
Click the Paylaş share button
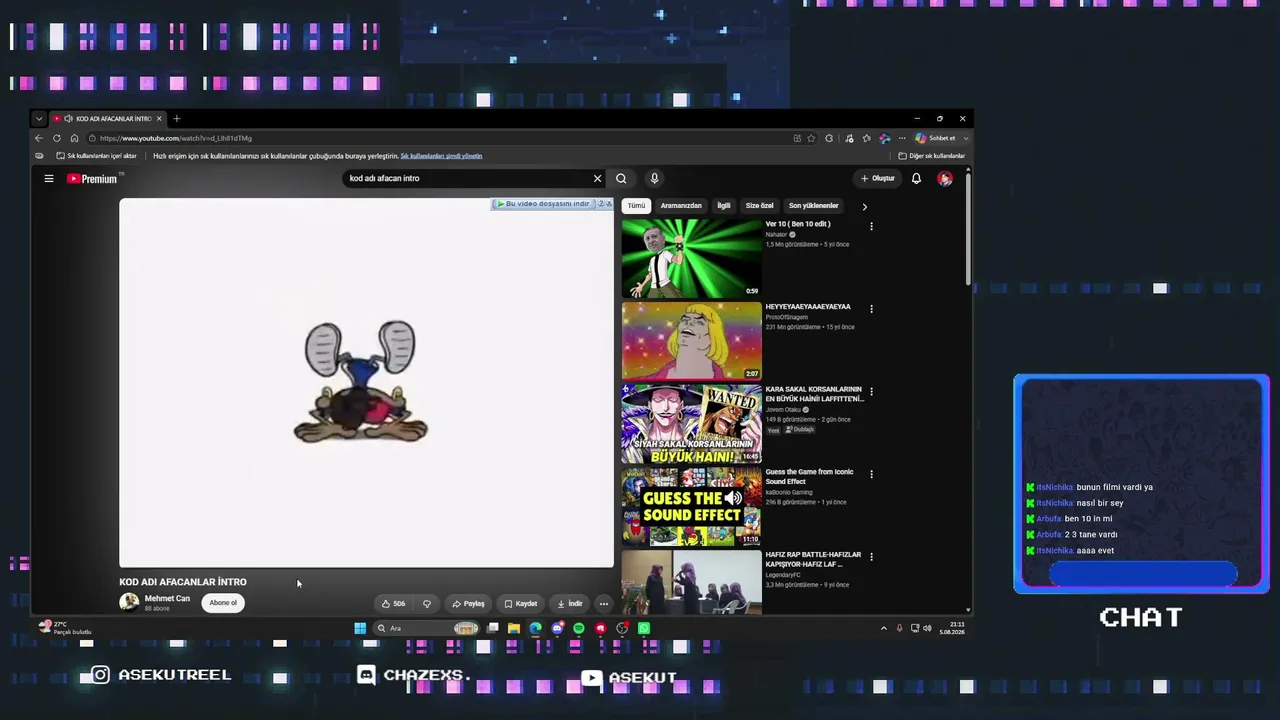point(468,604)
